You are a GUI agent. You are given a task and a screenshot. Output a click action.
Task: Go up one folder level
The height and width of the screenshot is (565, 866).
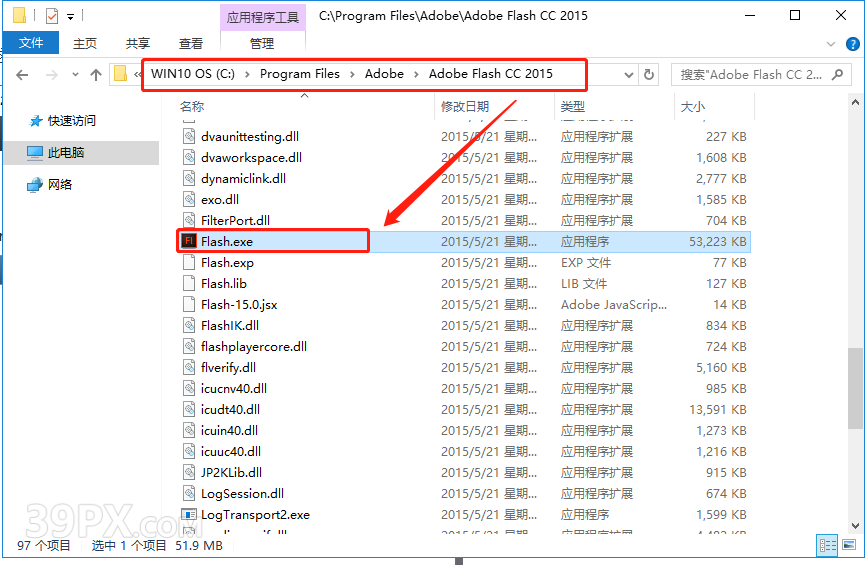[x=96, y=75]
